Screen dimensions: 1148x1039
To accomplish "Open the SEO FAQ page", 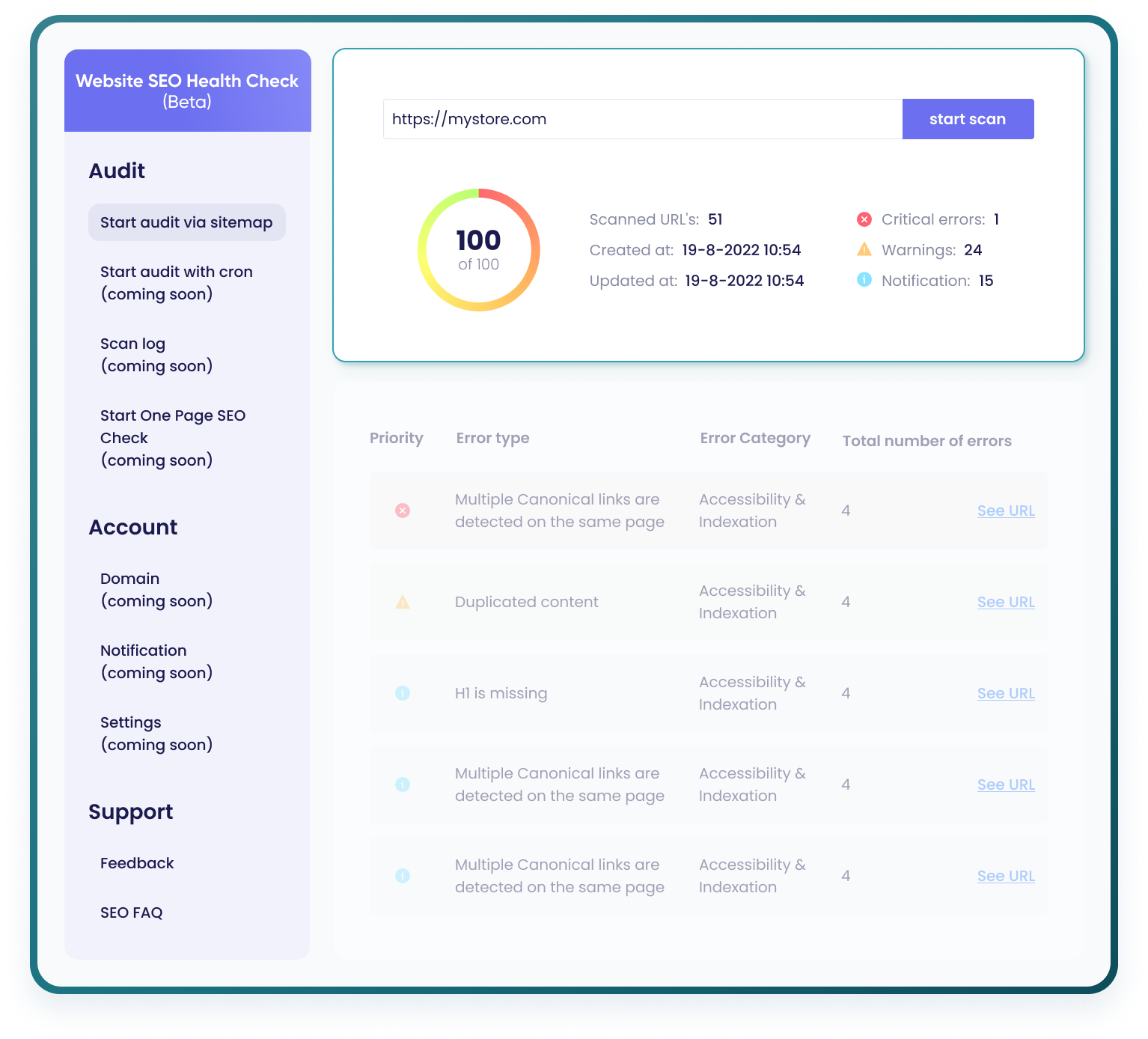I will point(131,912).
